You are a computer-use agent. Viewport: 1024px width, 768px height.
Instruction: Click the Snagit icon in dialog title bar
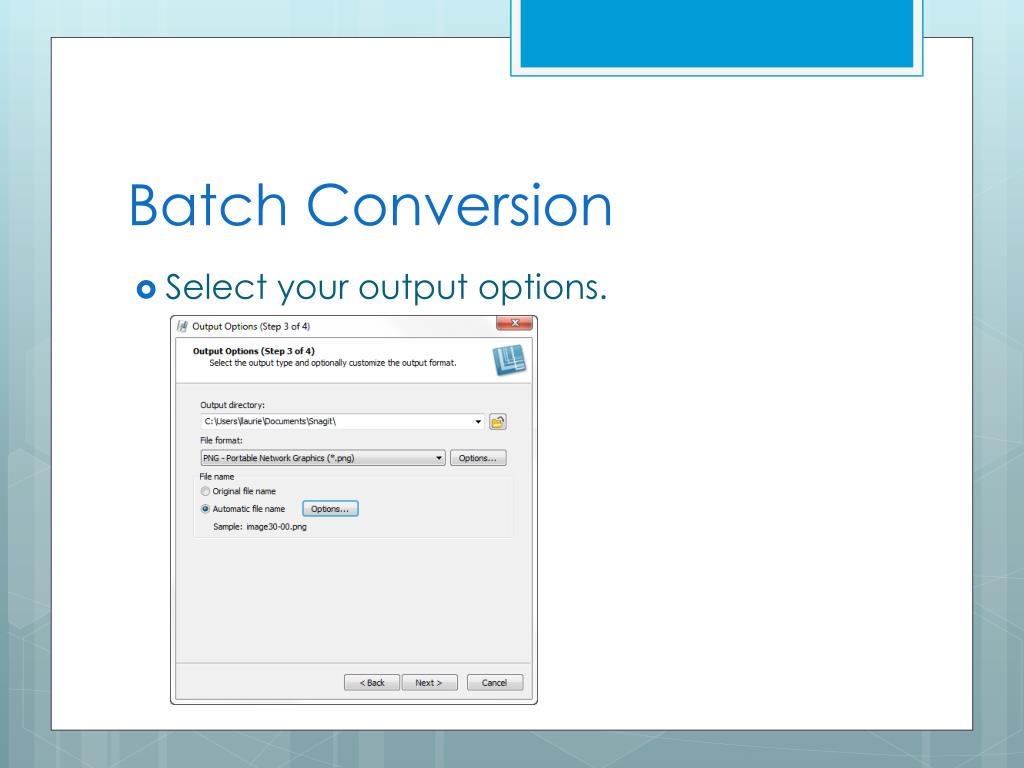pos(182,326)
